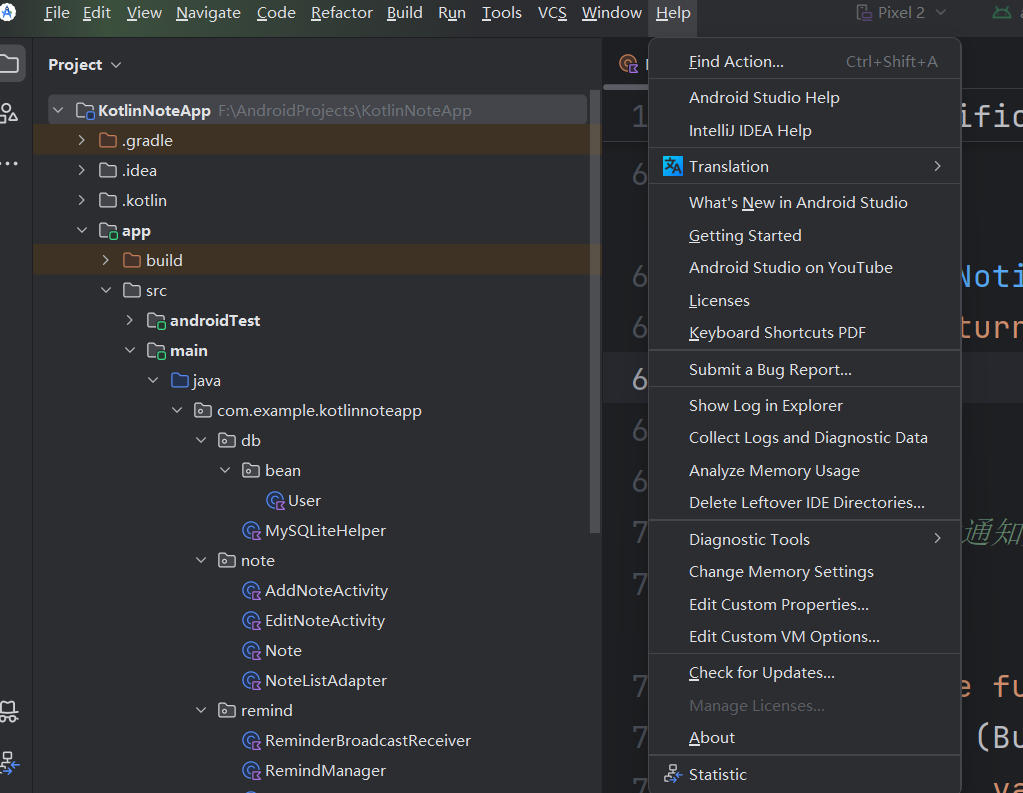Choose Check for Updates
Viewport: 1023px width, 793px height.
(x=805, y=673)
